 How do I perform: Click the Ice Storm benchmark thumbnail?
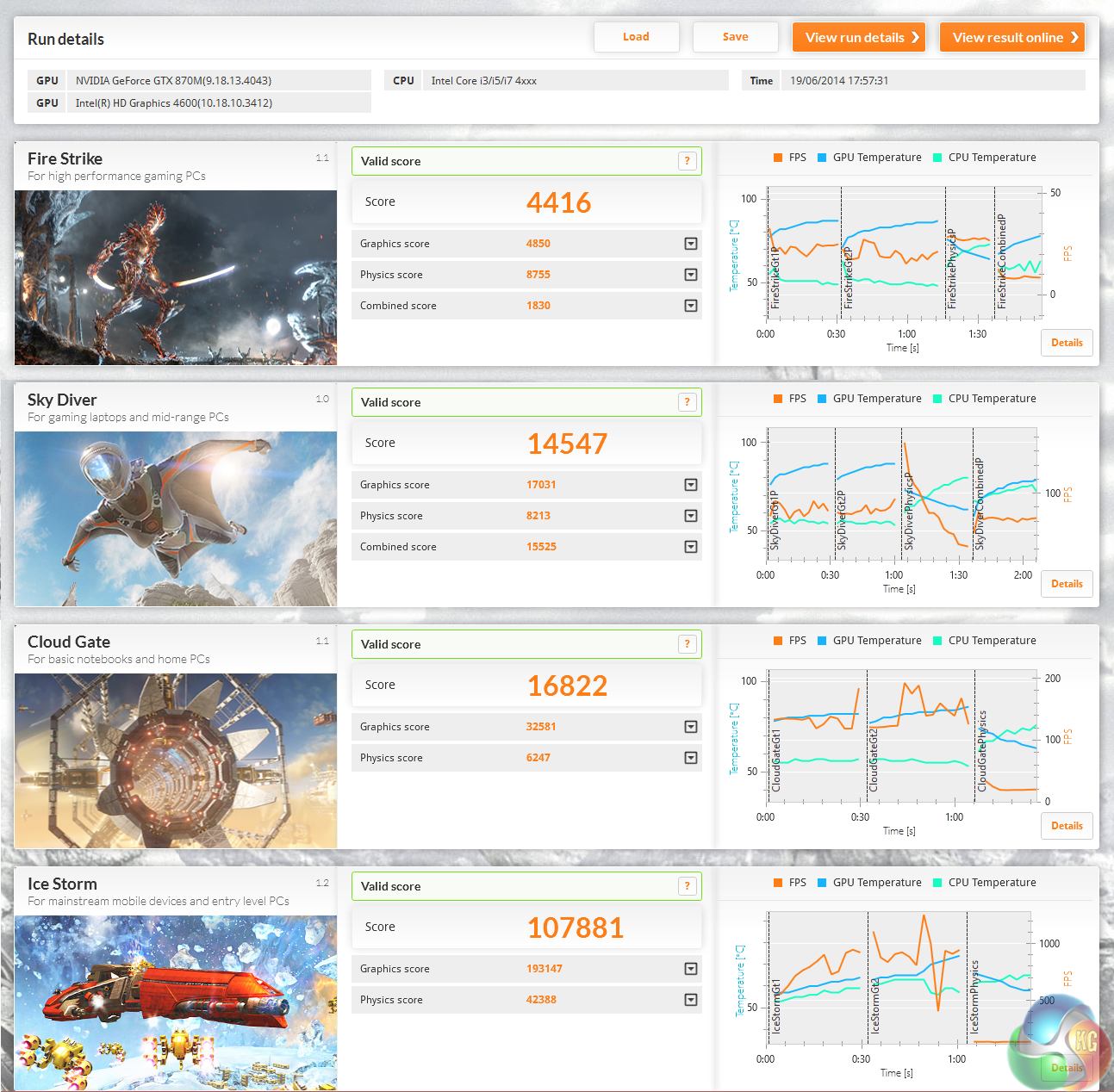pyautogui.click(x=176, y=1002)
